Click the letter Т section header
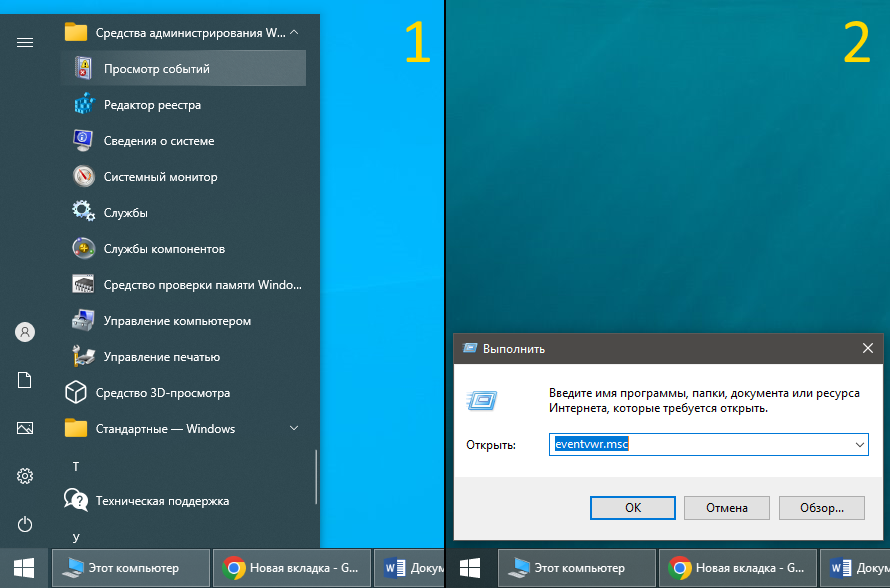This screenshot has width=890, height=588. [x=76, y=467]
